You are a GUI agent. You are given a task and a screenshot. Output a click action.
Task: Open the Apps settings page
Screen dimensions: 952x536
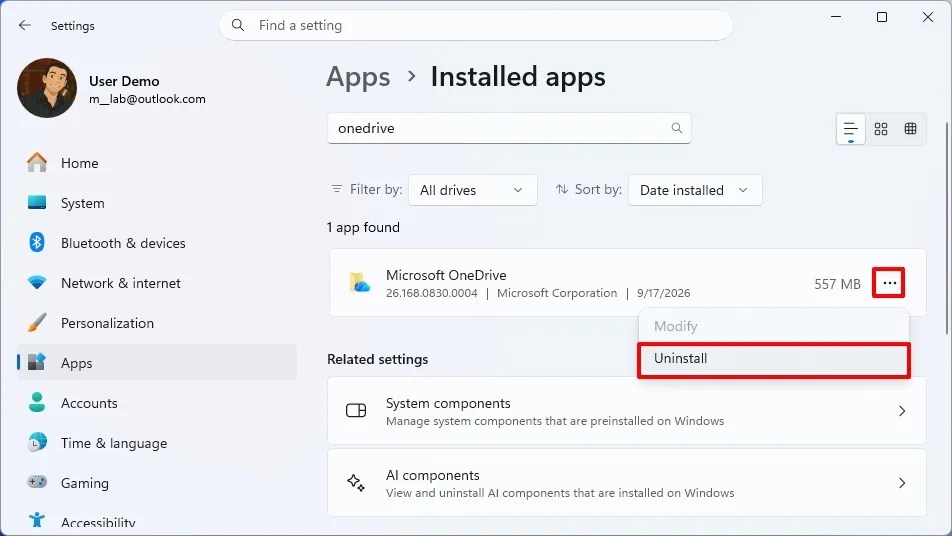(157, 362)
